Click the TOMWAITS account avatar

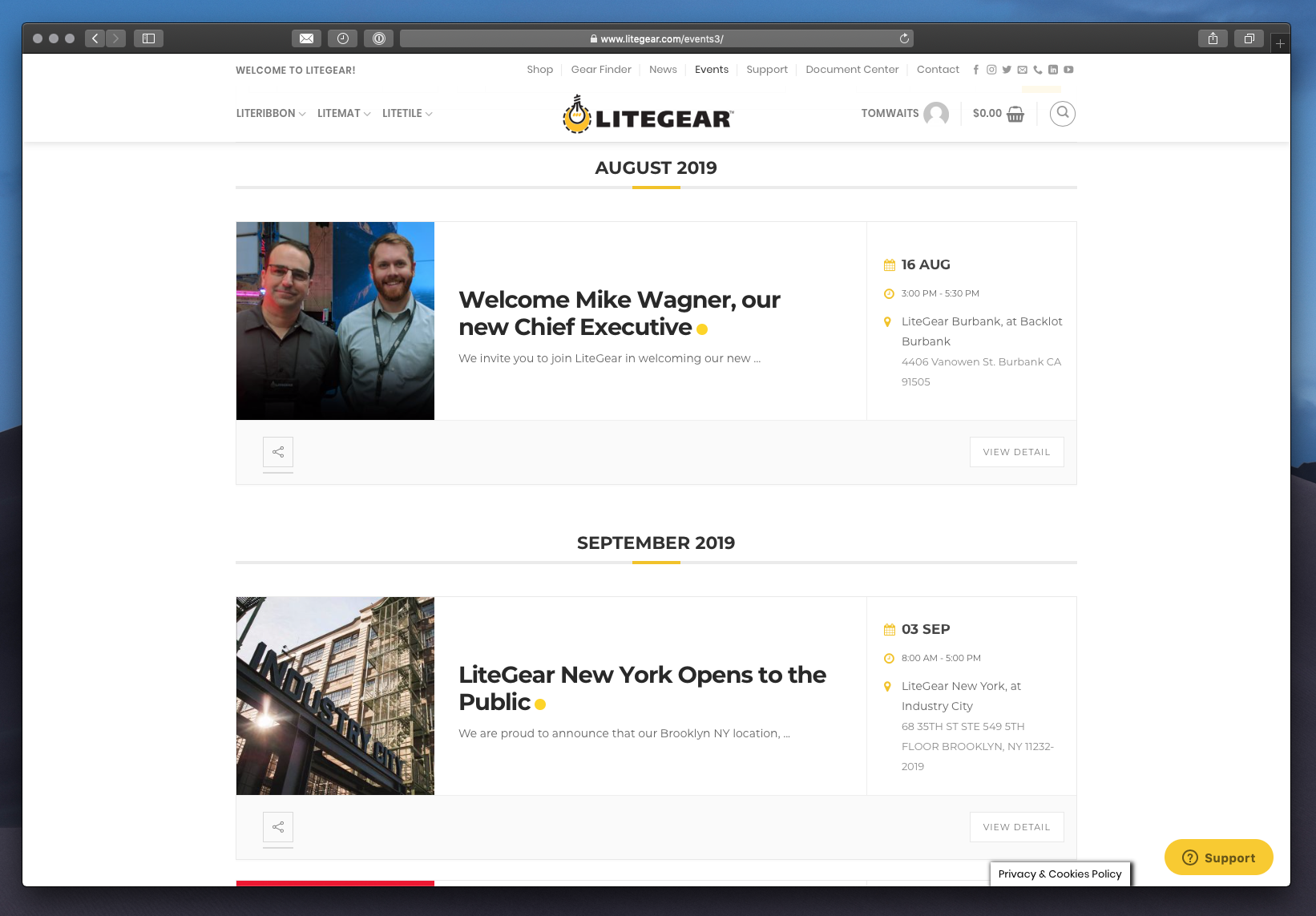click(936, 114)
